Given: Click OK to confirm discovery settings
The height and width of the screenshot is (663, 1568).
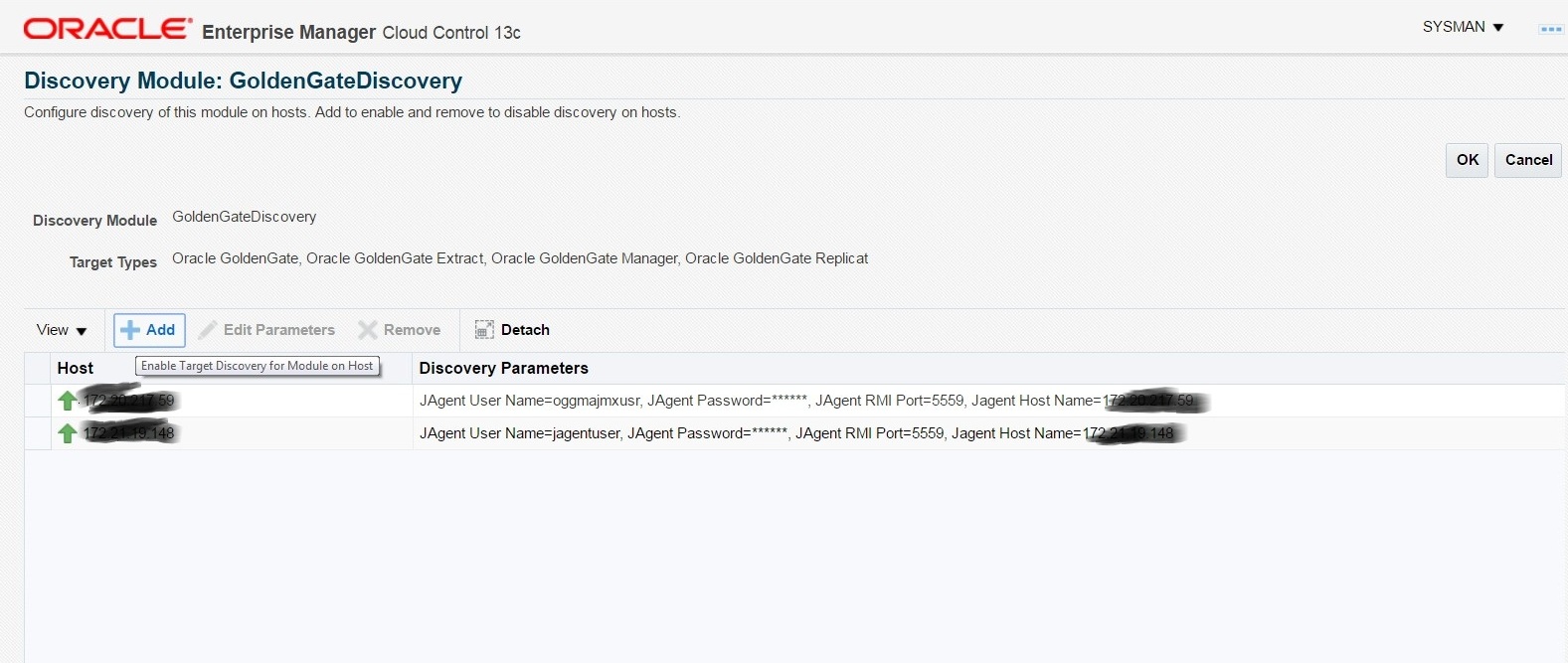Looking at the screenshot, I should [x=1468, y=160].
